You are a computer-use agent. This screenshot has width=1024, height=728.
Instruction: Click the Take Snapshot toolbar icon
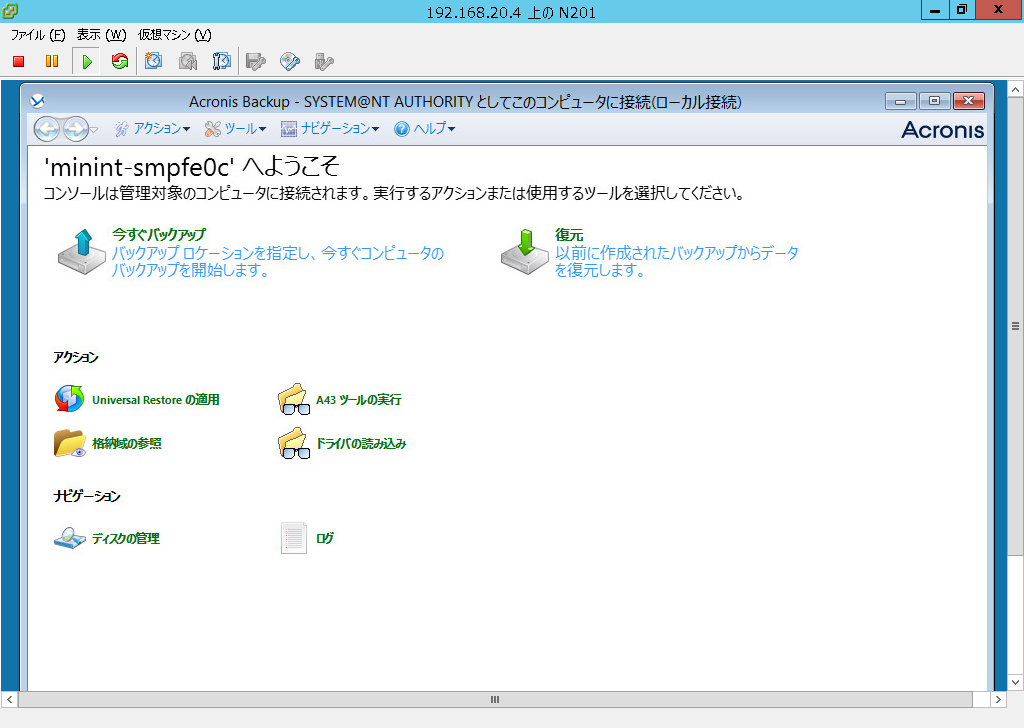click(153, 61)
